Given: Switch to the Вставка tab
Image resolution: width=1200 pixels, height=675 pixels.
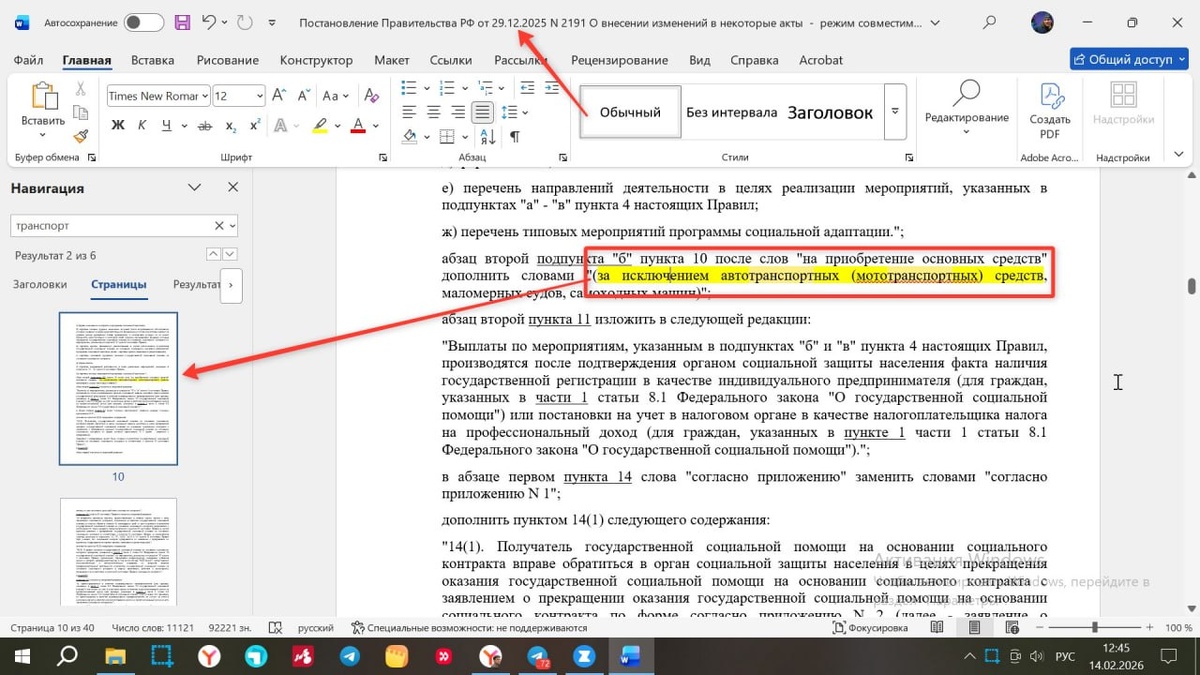Looking at the screenshot, I should pos(153,60).
